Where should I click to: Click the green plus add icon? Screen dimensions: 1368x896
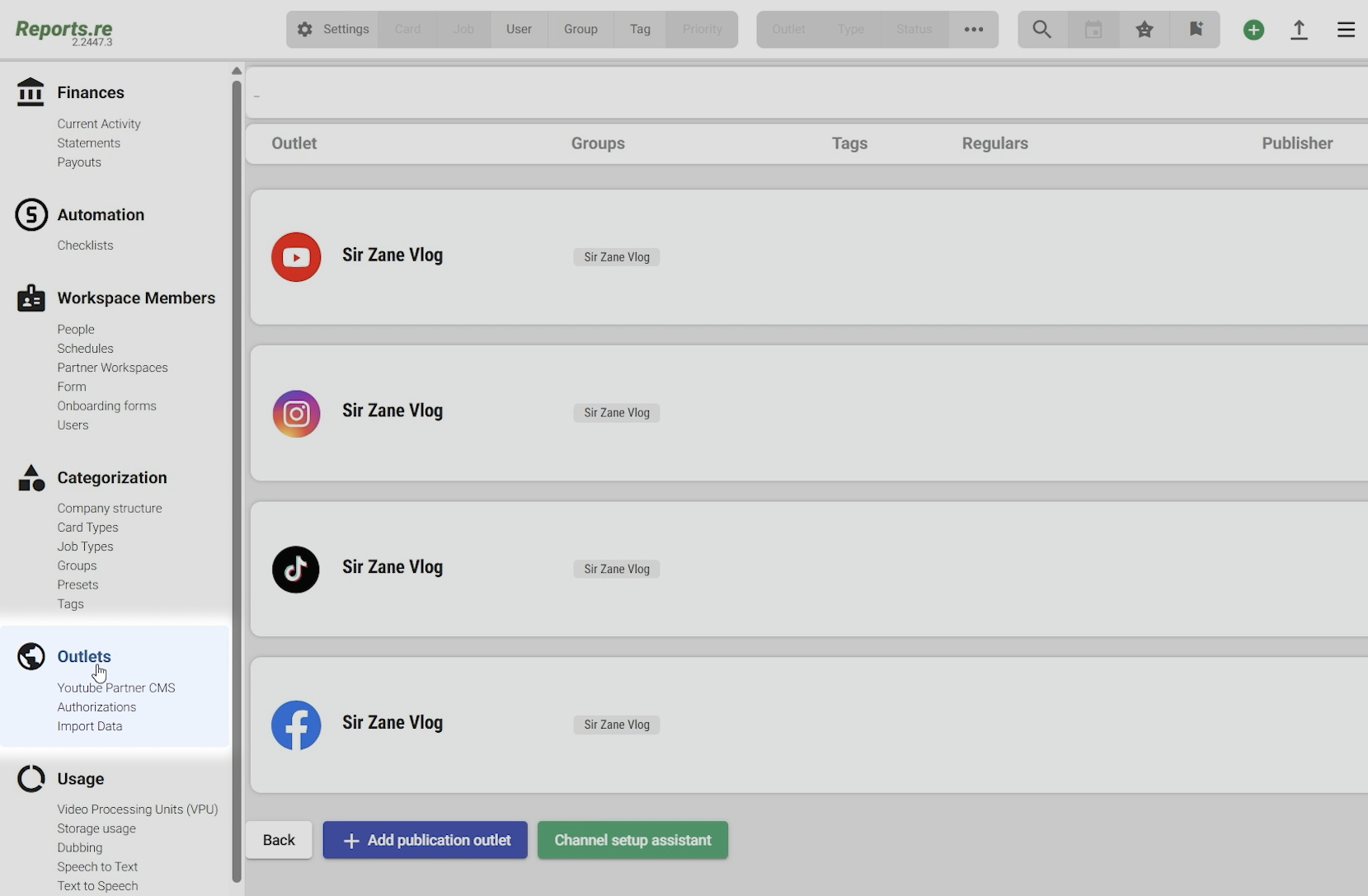1253,30
